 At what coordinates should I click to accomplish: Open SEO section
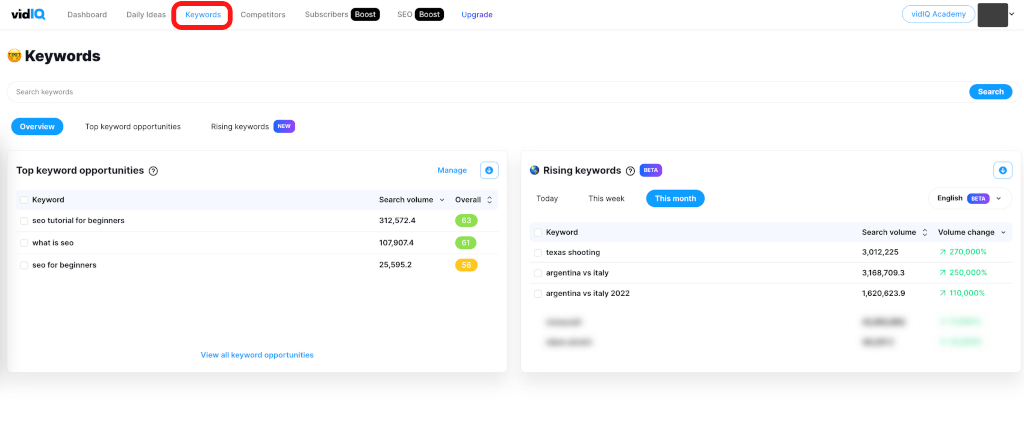[405, 14]
